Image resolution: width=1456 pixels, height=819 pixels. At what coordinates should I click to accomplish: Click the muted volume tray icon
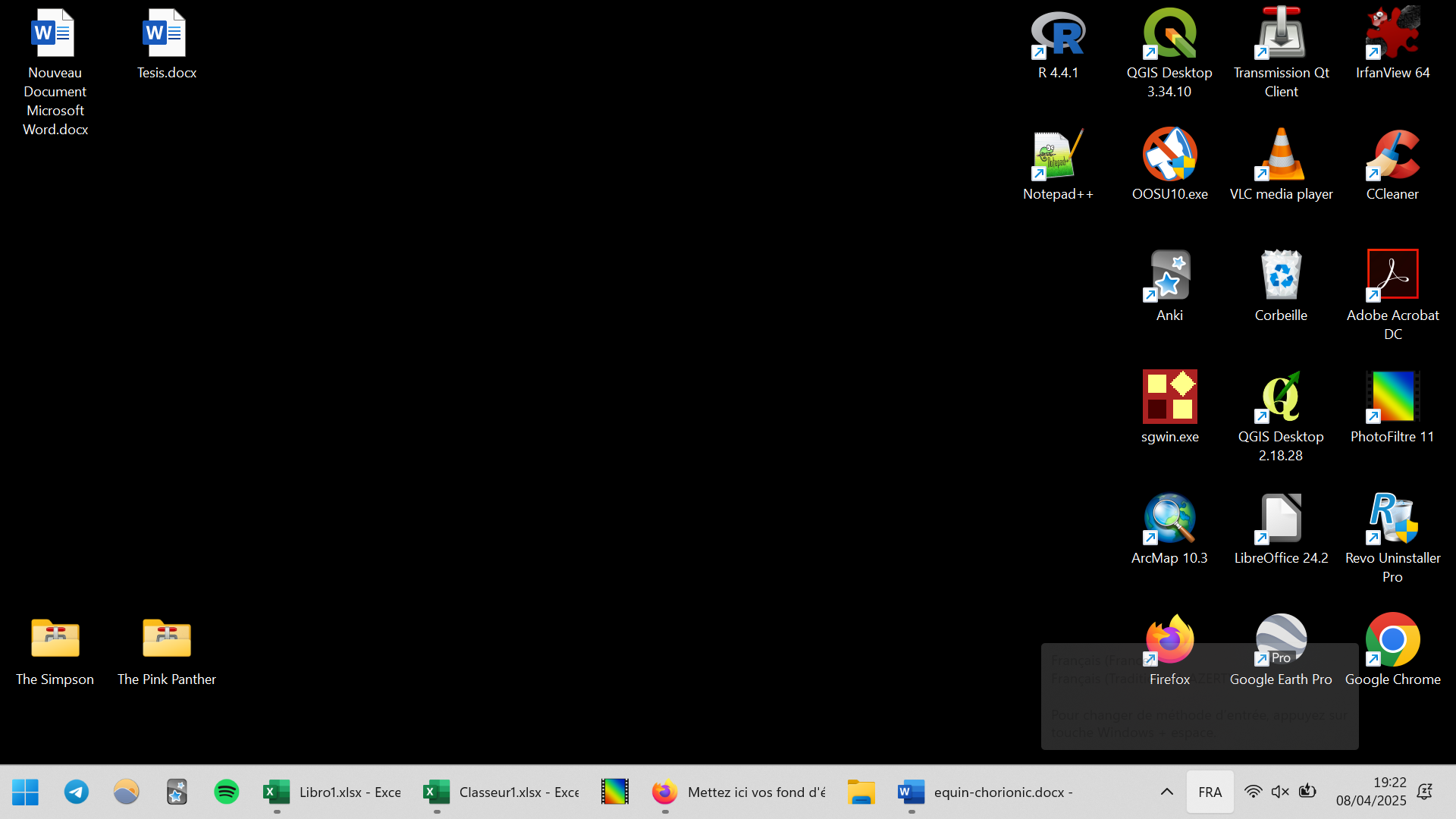tap(1280, 792)
